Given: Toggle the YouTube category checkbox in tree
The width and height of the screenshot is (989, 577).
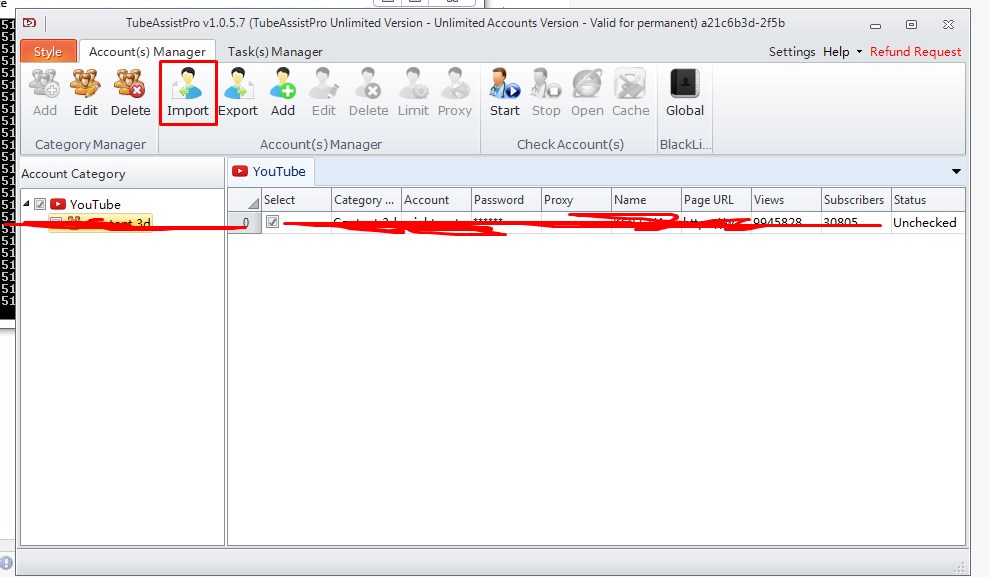Looking at the screenshot, I should click(40, 204).
